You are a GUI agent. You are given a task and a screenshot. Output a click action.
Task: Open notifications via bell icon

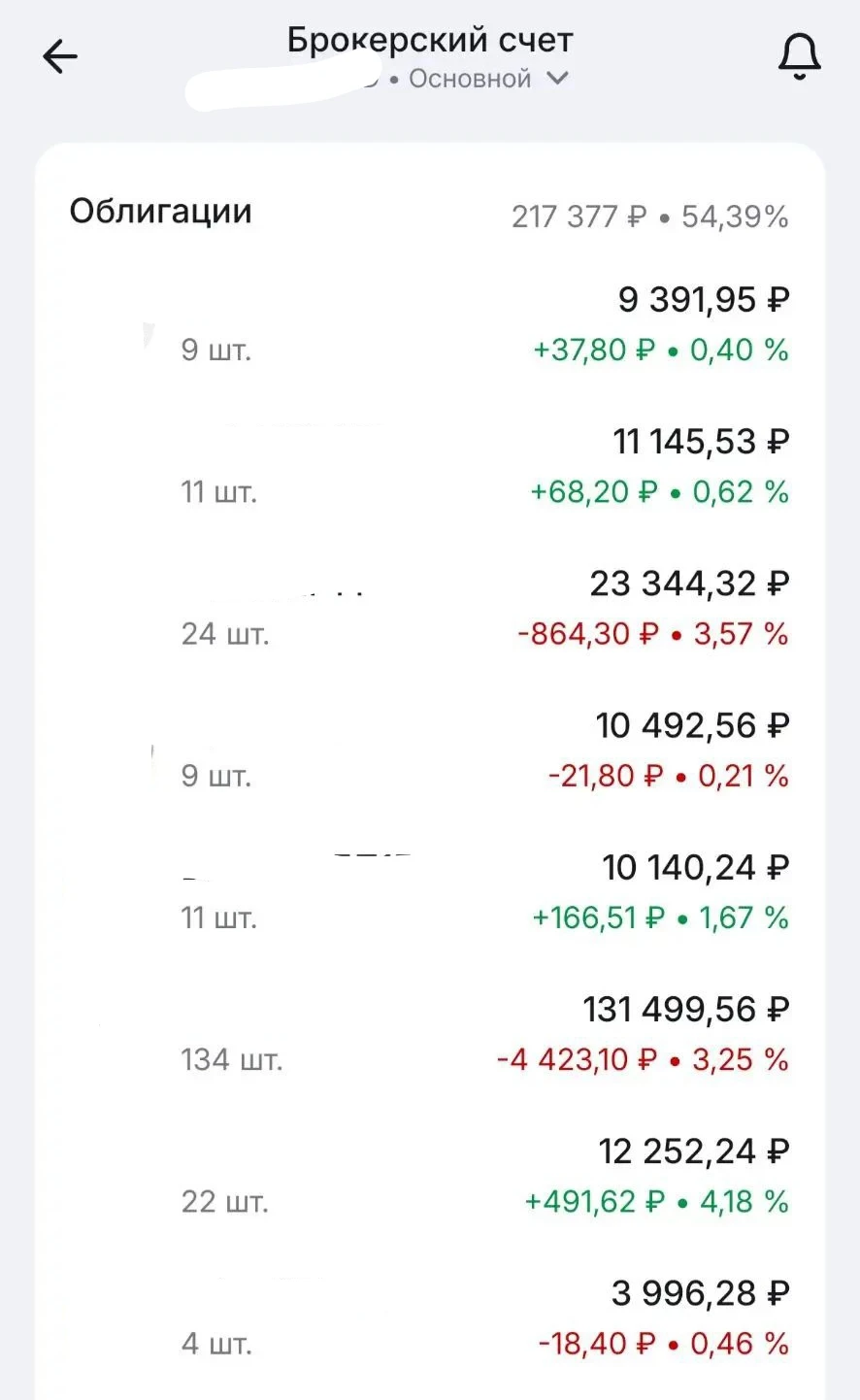(x=799, y=56)
